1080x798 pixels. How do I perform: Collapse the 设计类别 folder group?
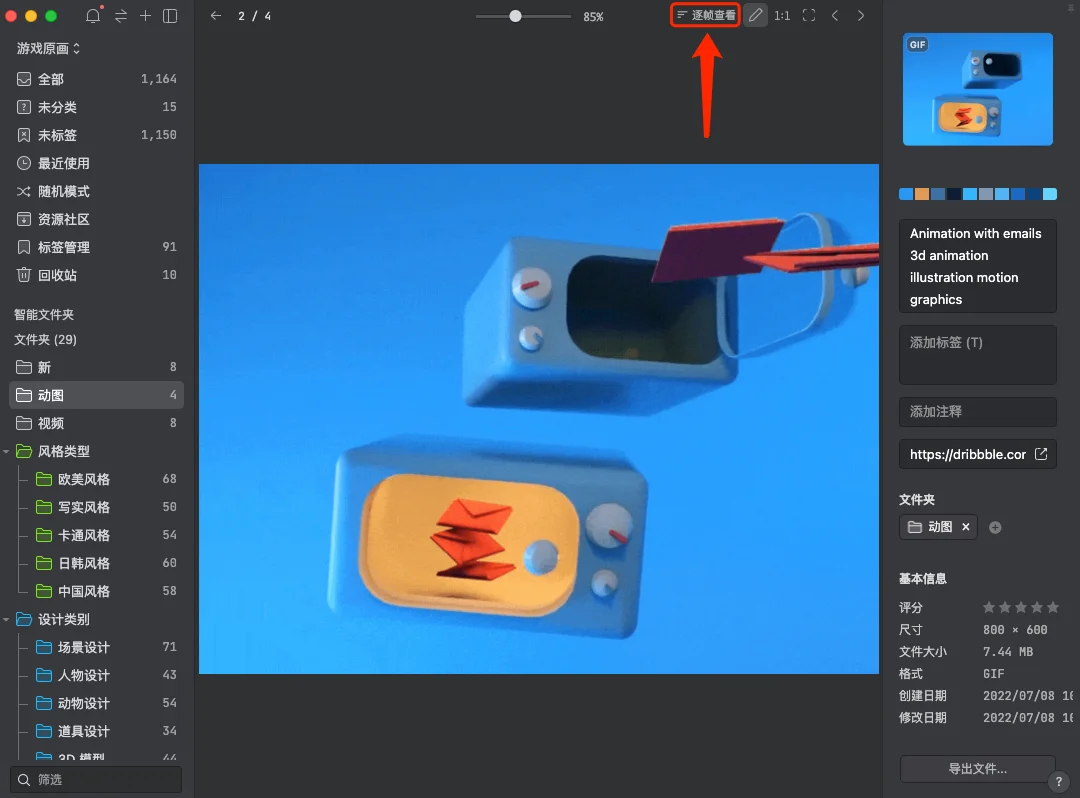[x=7, y=620]
